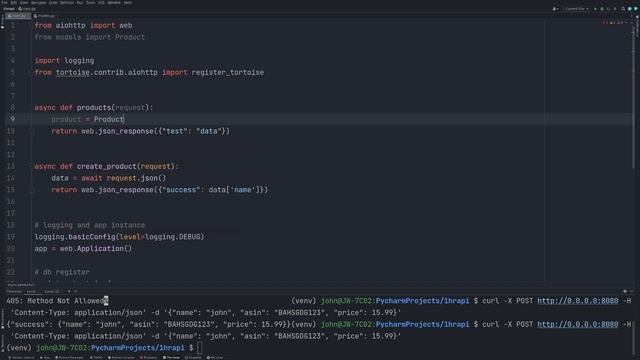This screenshot has height=360, width=640.
Task: Click 'async def create_product(request):' line
Action: point(107,167)
